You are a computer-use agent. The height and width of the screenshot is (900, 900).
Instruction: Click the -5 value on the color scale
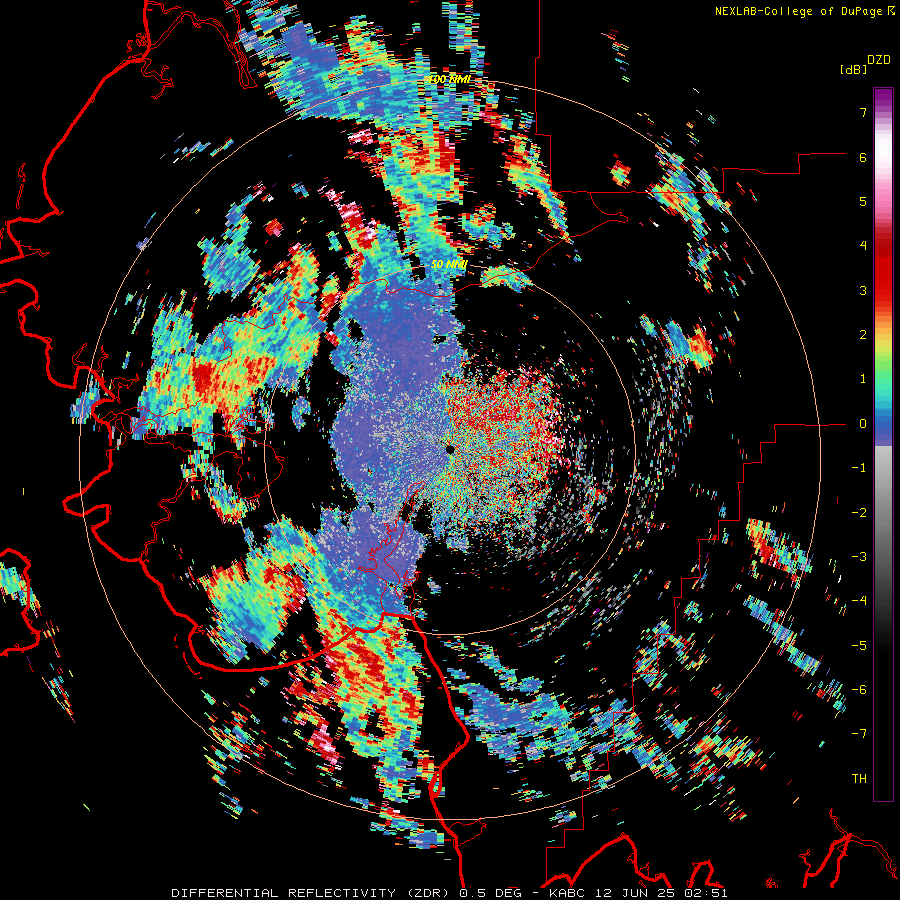859,646
